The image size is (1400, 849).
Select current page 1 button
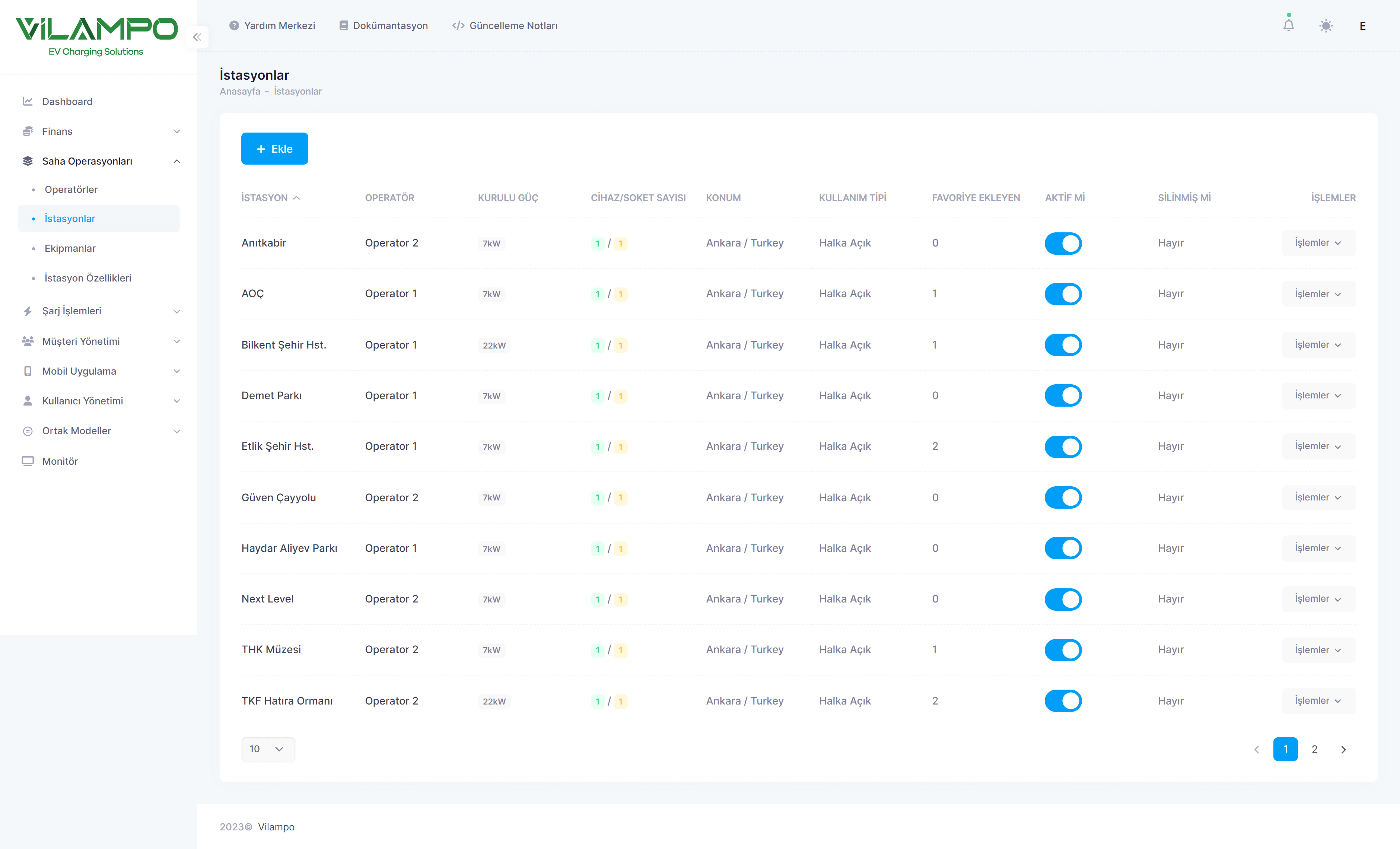pos(1285,749)
